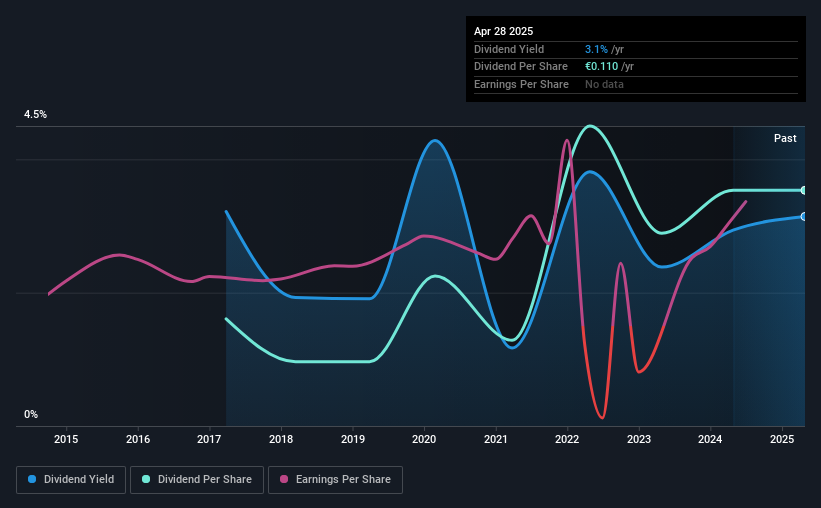821x508 pixels.
Task: Click the 2024 x-axis label
Action: [x=710, y=439]
